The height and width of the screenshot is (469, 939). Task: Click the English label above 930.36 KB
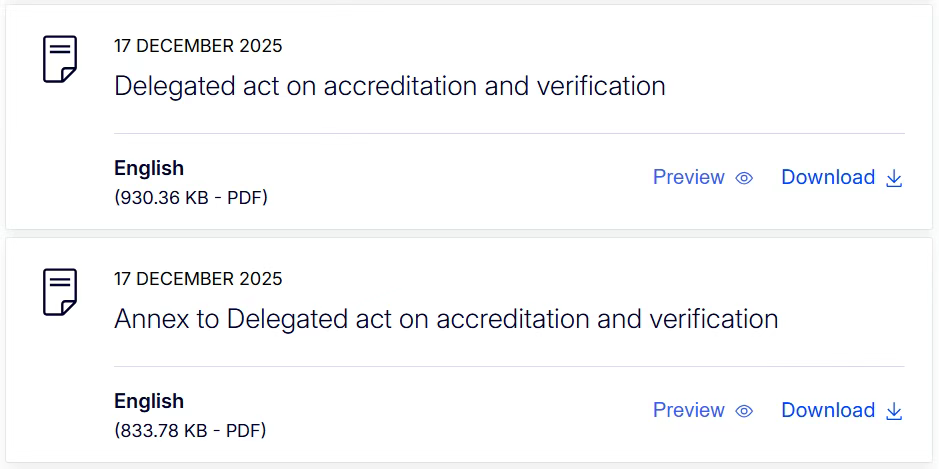pos(149,168)
